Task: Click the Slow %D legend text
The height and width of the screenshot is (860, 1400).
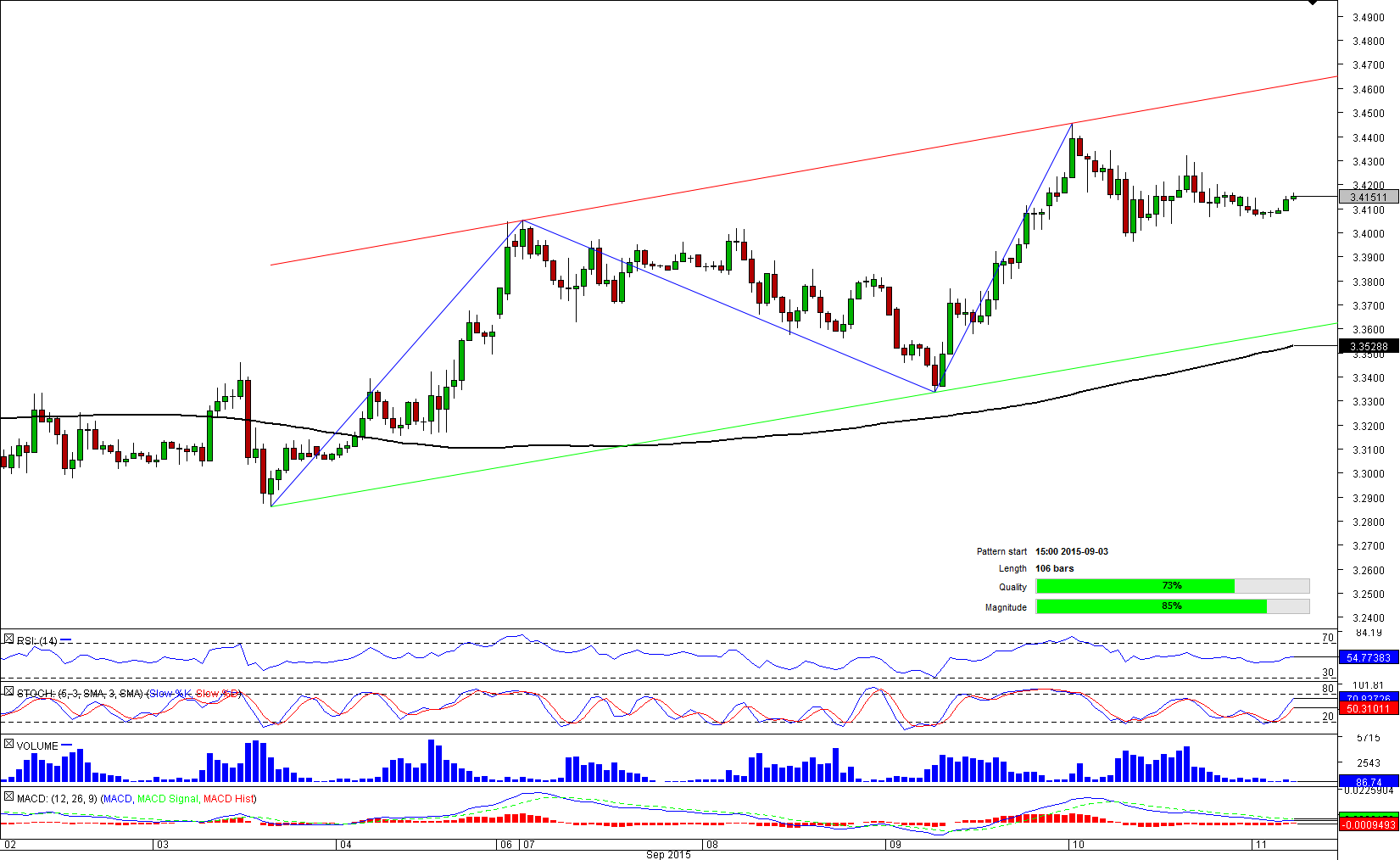Action: 219,693
